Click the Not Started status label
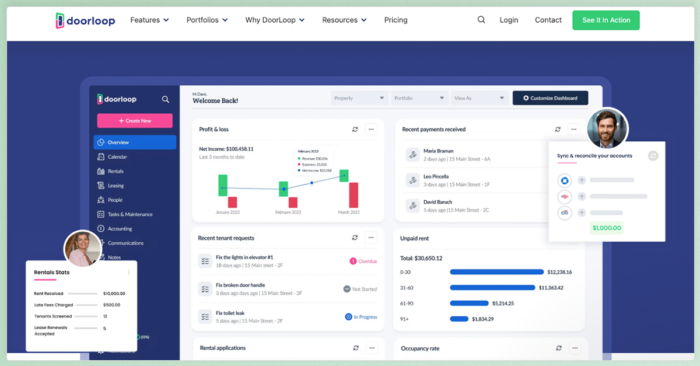 point(360,289)
